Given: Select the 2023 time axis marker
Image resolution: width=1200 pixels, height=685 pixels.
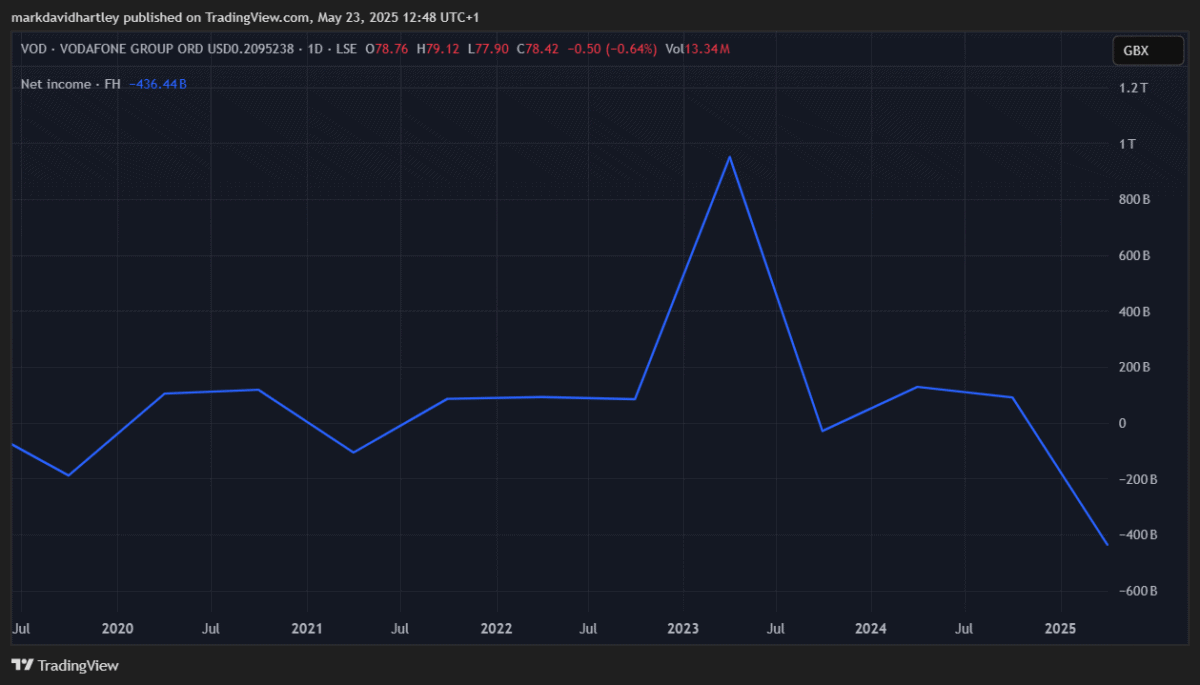Looking at the screenshot, I should [682, 628].
